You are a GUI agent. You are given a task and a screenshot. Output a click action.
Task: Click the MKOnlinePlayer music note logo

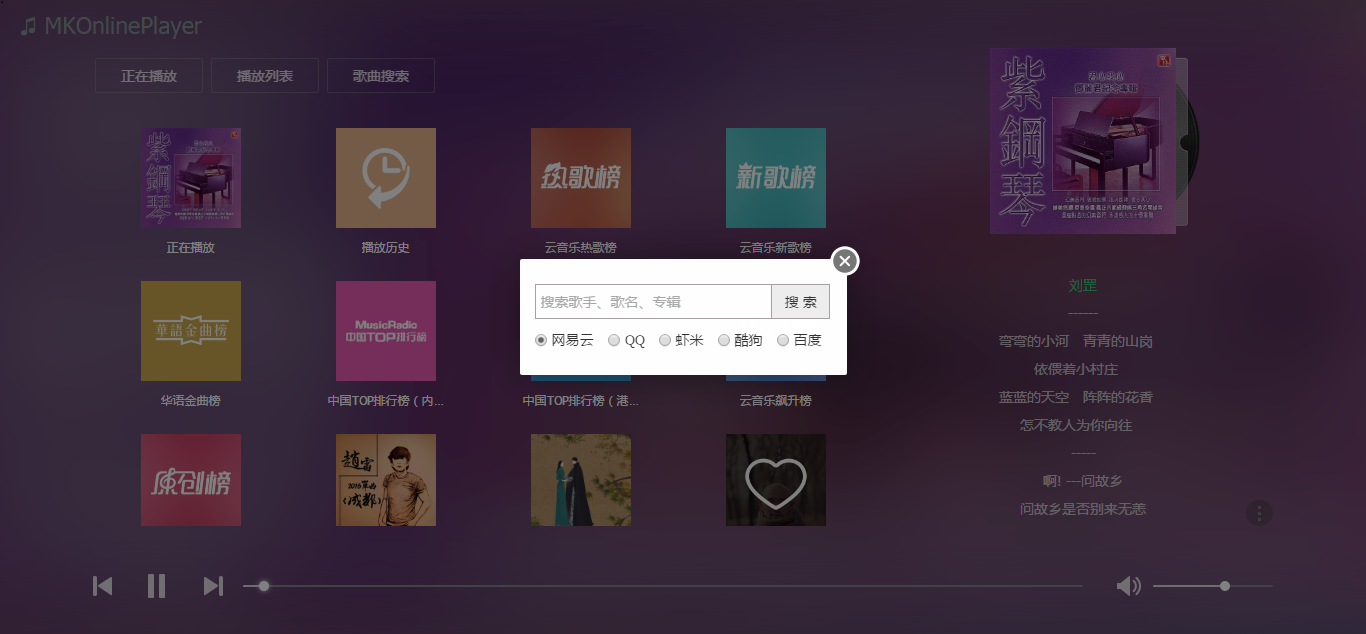coord(30,26)
